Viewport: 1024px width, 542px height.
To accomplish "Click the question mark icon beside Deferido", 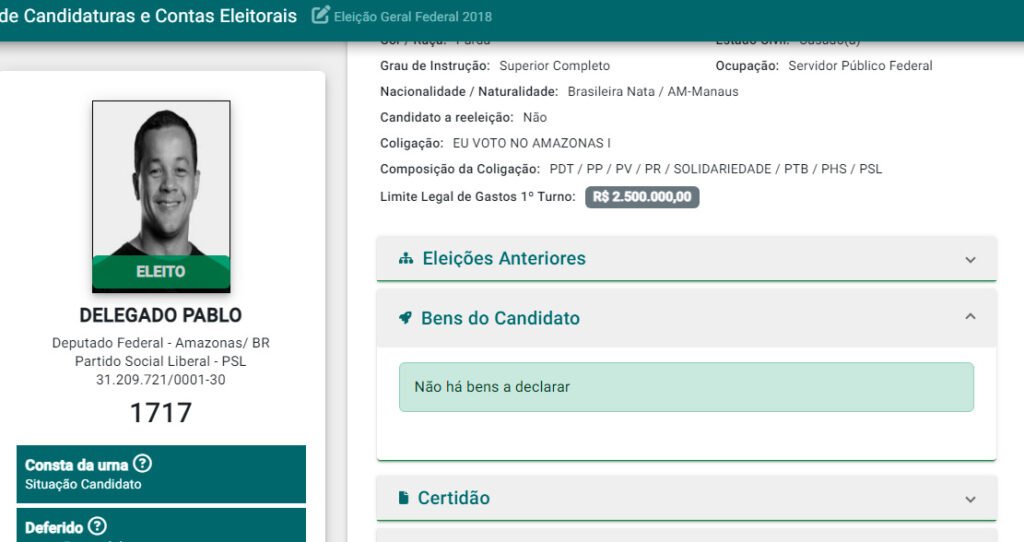I will click(97, 526).
